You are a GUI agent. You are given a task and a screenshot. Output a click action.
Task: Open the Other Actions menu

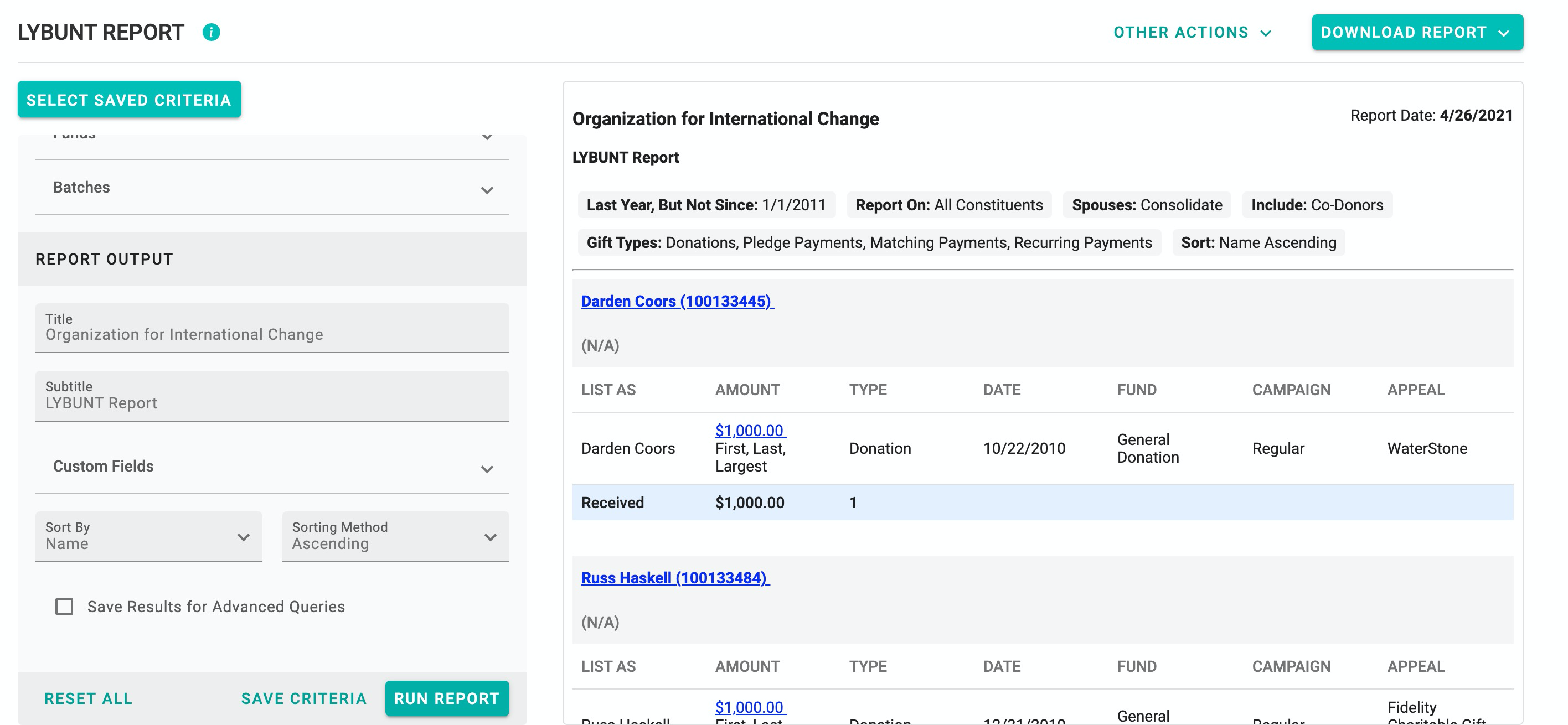point(1192,32)
